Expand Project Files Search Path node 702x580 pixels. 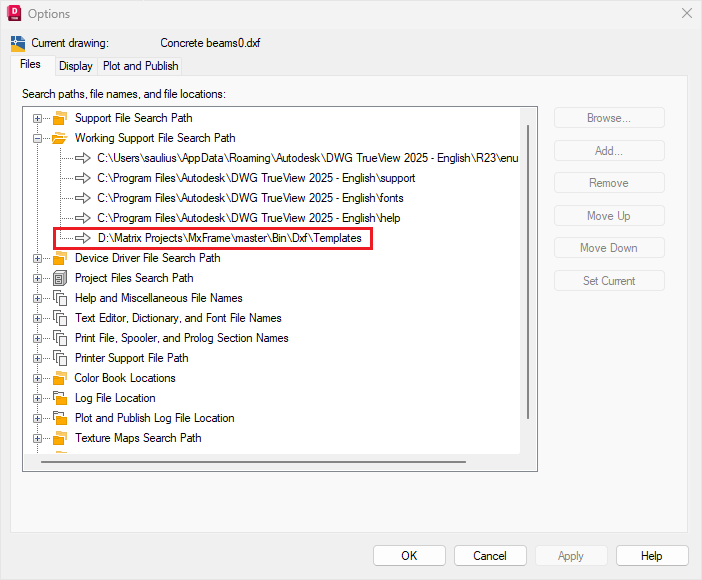point(37,279)
